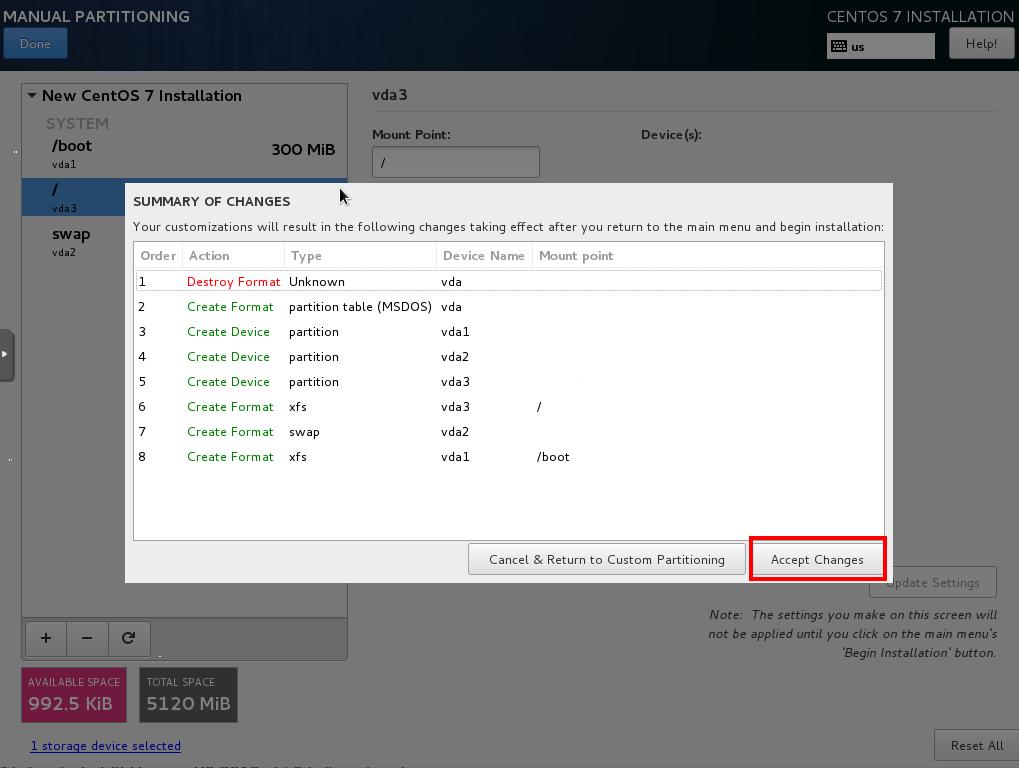This screenshot has height=768, width=1019.
Task: Select the Destroy Format row
Action: click(509, 281)
